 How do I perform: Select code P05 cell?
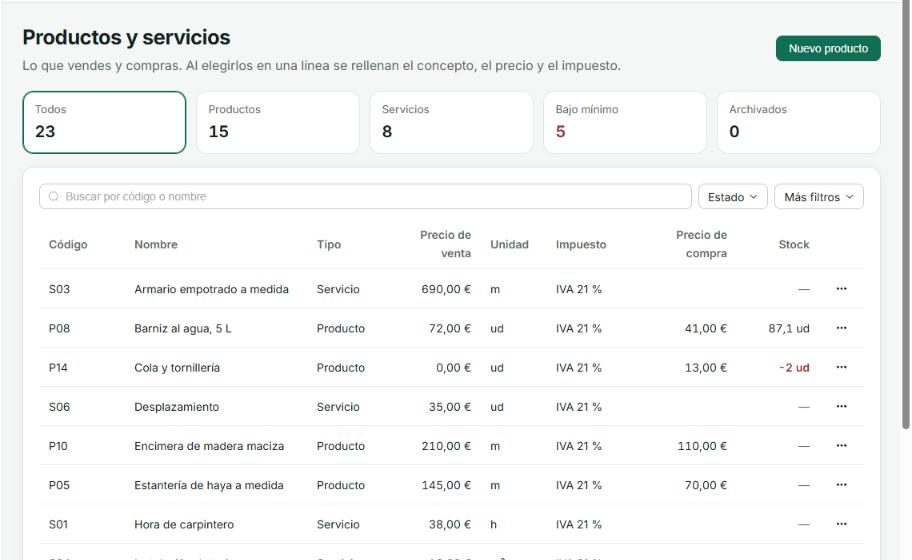pos(59,485)
